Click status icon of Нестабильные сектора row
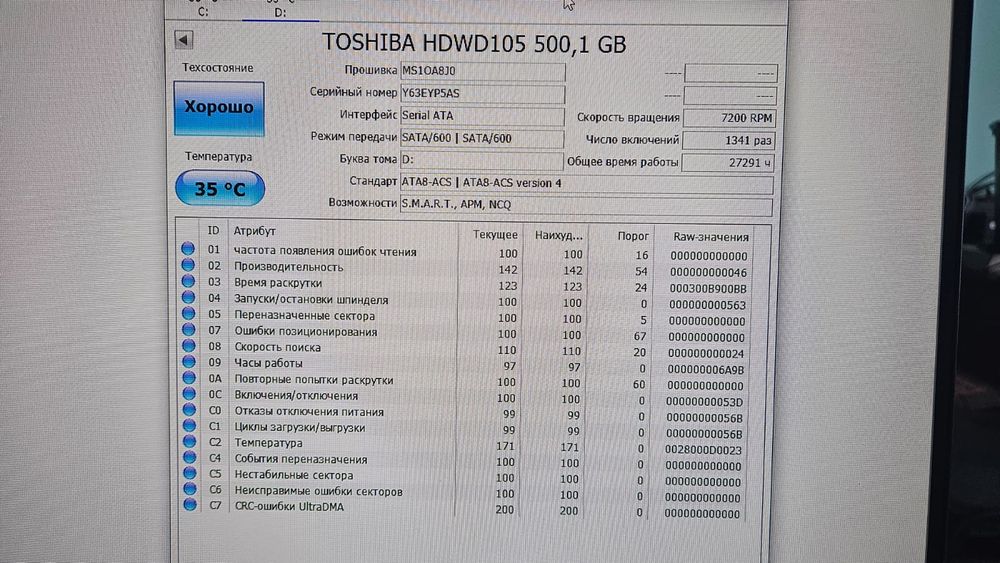Screen dimensions: 1000x563 tap(189, 472)
